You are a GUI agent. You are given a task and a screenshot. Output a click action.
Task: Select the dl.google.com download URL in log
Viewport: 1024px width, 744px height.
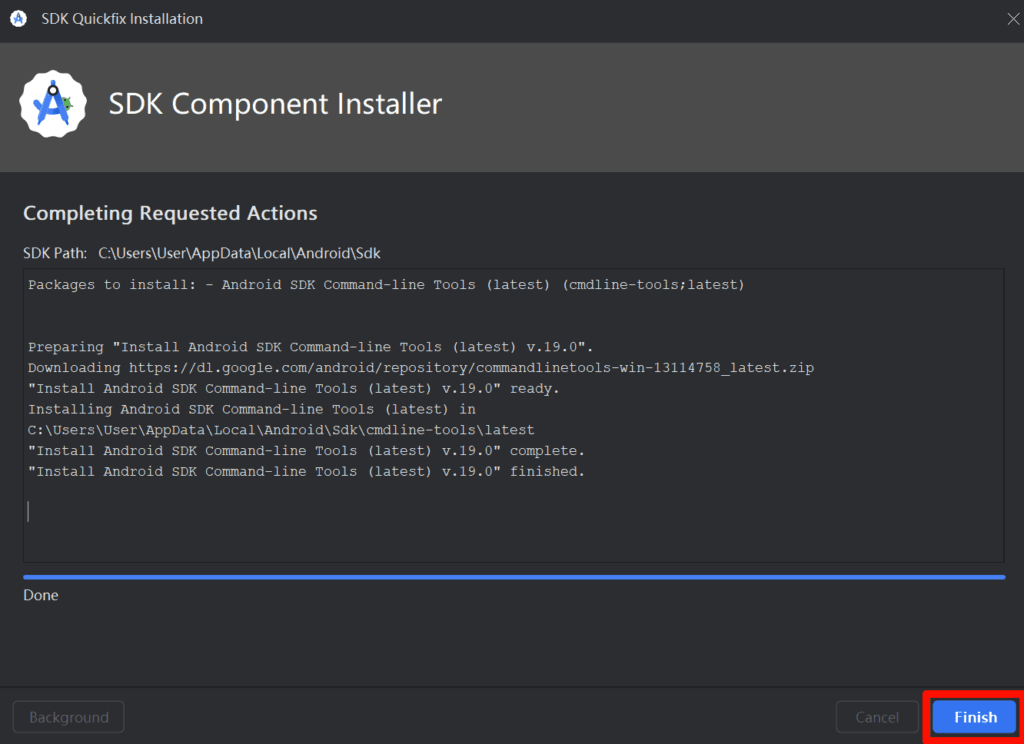coord(471,368)
